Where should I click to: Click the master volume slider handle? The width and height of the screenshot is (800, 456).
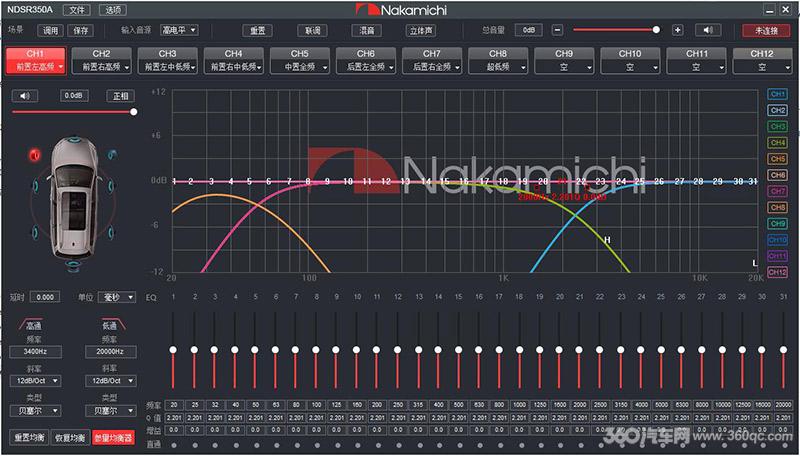tap(656, 30)
